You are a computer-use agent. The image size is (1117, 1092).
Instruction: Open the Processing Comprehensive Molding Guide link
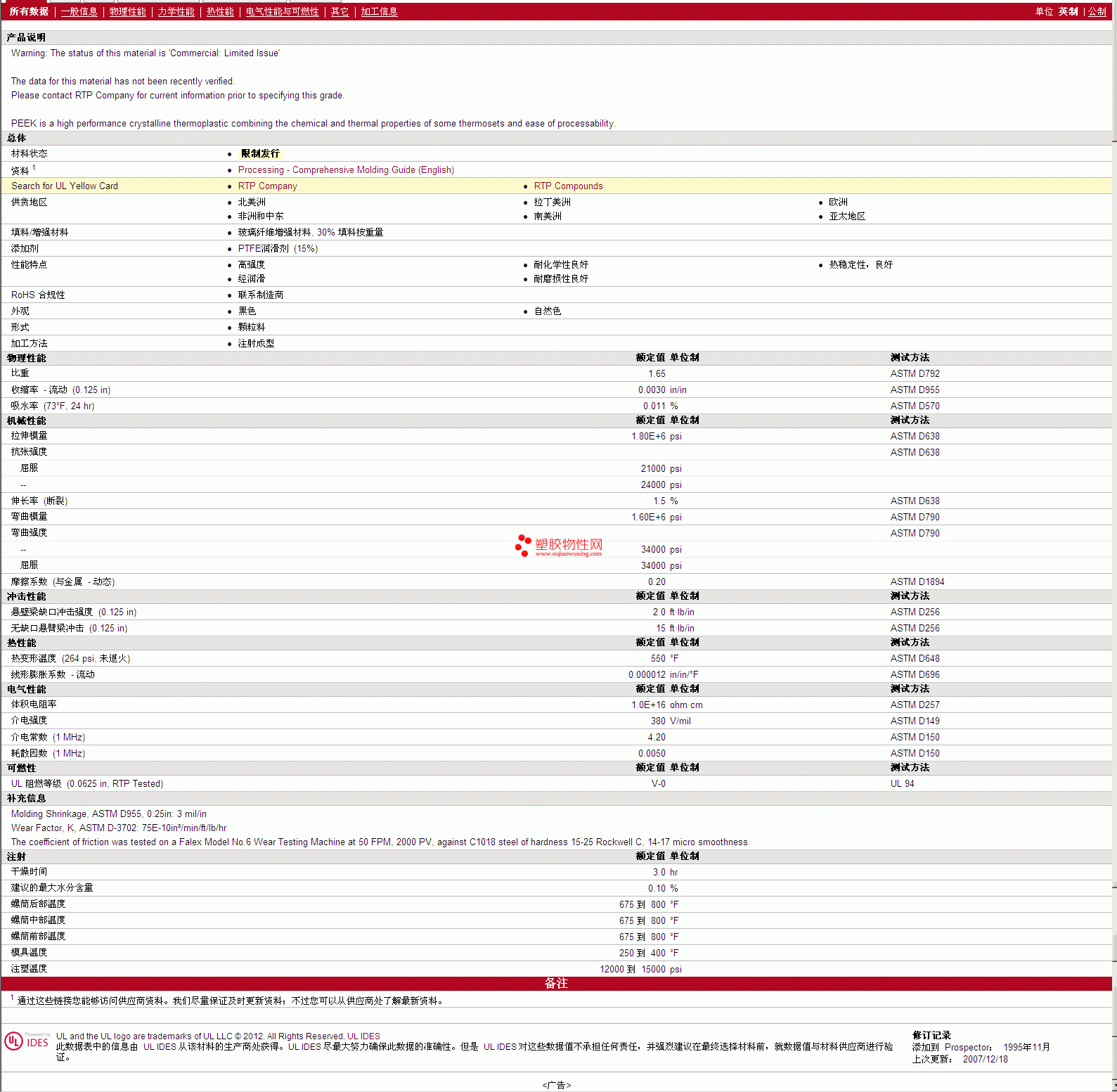click(x=346, y=169)
